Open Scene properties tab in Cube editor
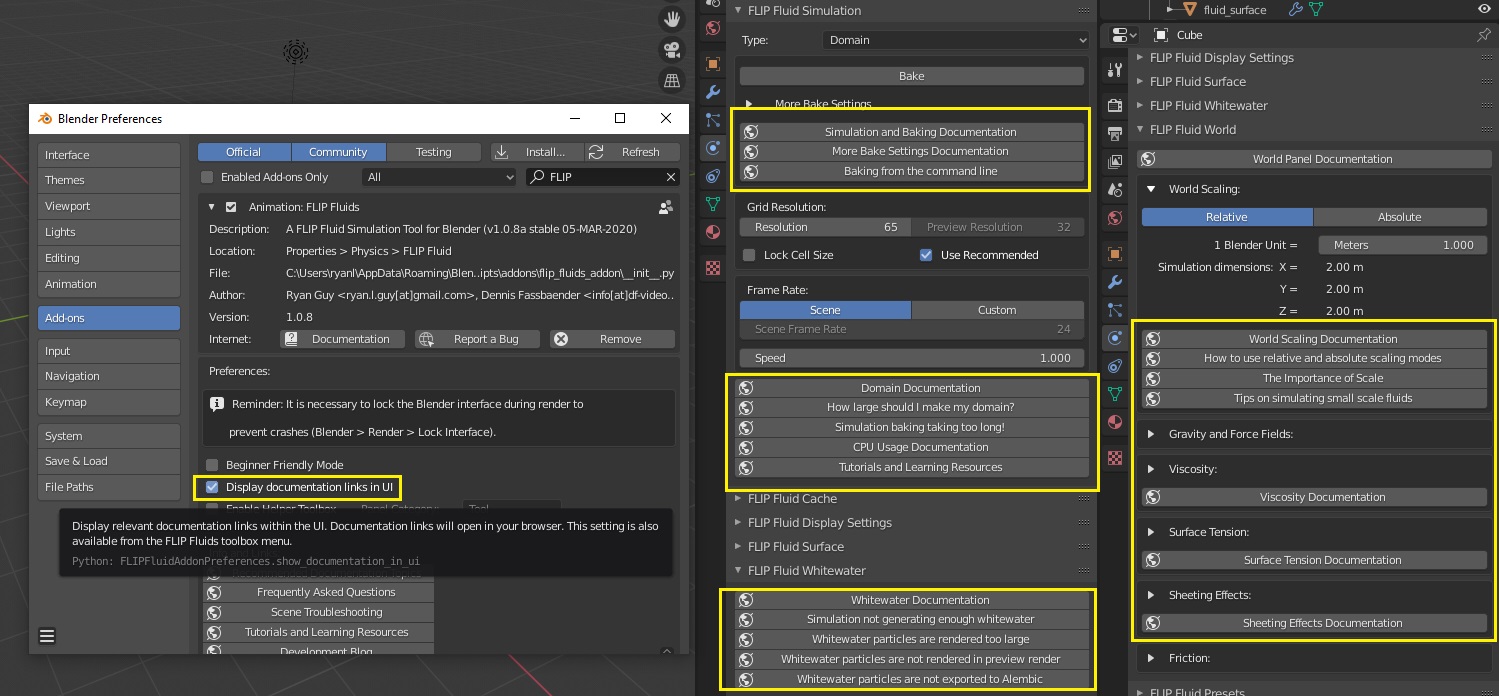1499x696 pixels. [1114, 190]
